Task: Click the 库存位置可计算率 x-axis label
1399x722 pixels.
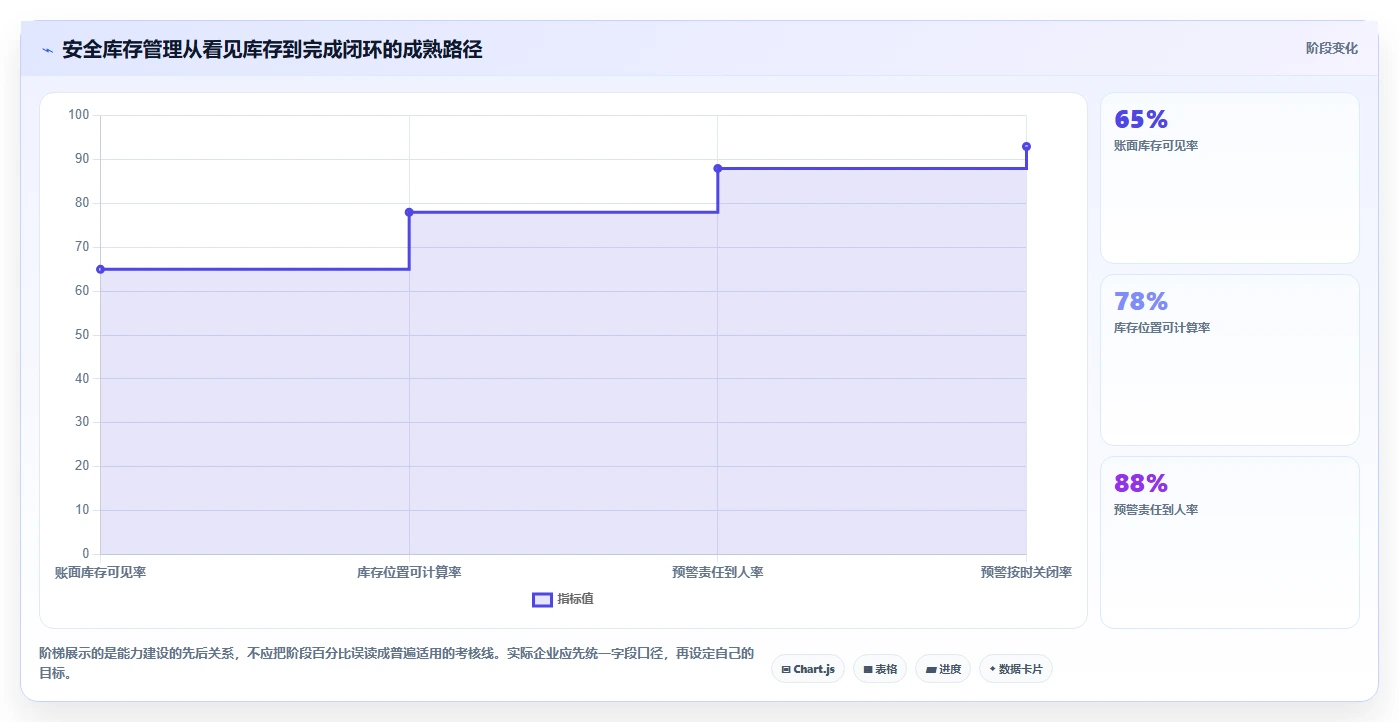Action: [409, 572]
